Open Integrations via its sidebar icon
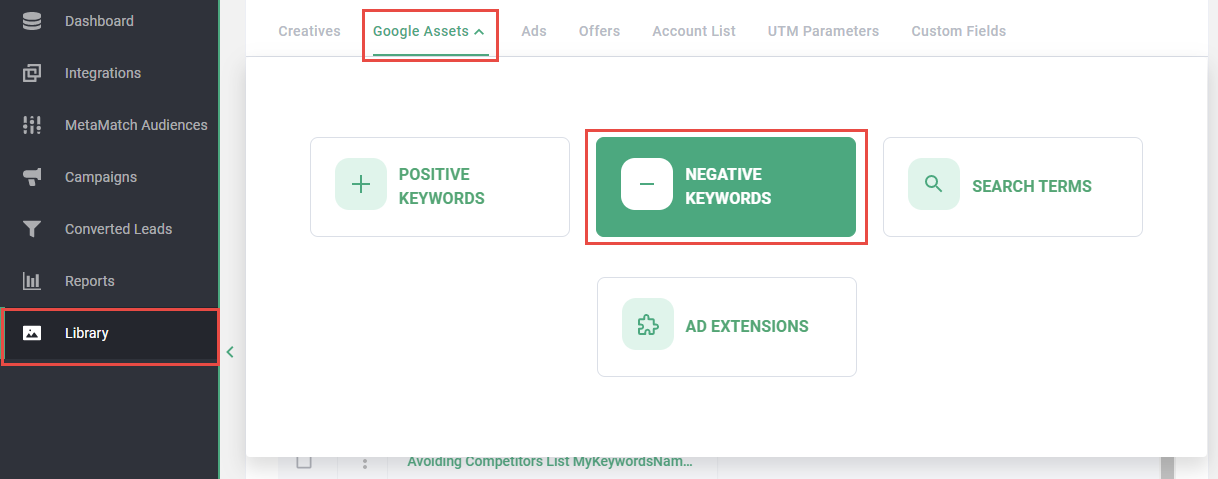Viewport: 1218px width, 479px height. pyautogui.click(x=32, y=73)
